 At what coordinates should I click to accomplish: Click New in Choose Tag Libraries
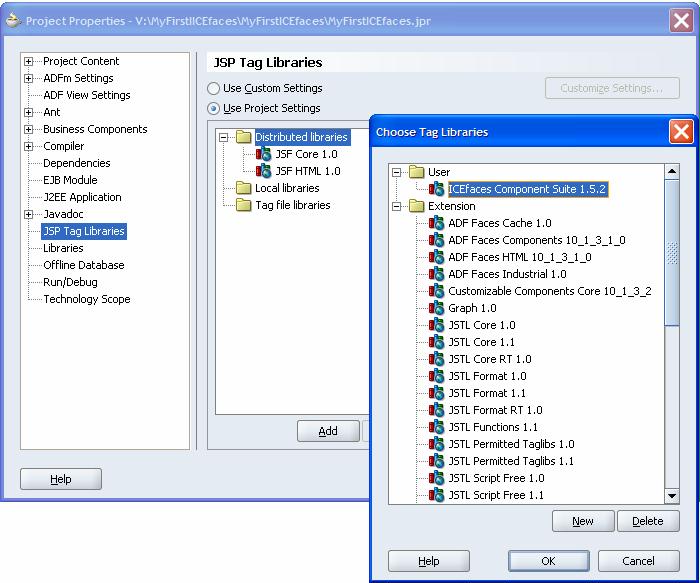(583, 521)
